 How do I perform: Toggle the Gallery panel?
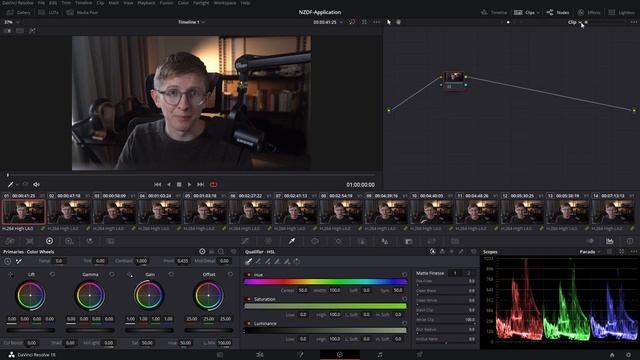click(x=18, y=13)
